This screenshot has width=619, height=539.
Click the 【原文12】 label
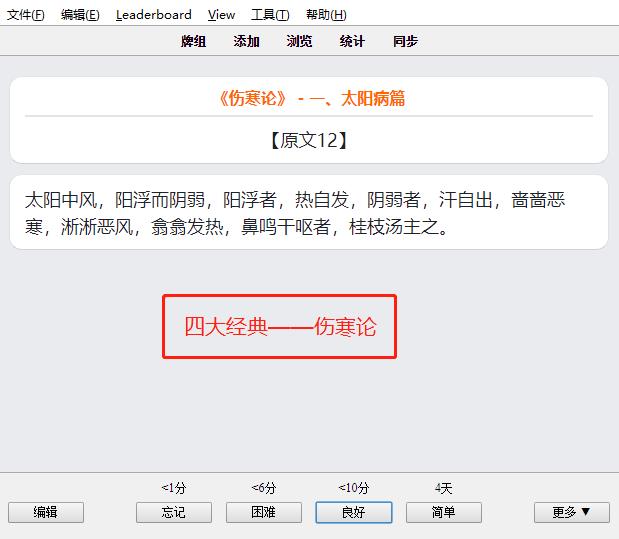coord(309,140)
